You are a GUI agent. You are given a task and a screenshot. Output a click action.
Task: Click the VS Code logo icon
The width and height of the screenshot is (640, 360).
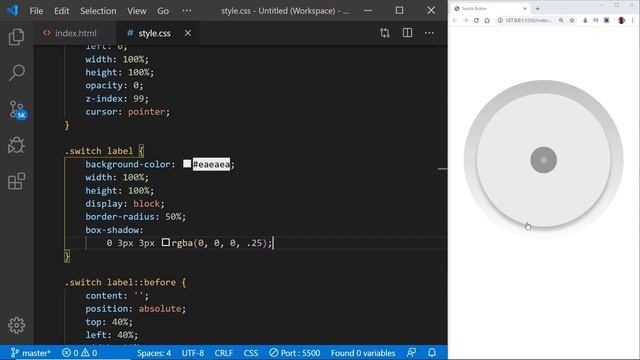point(12,10)
